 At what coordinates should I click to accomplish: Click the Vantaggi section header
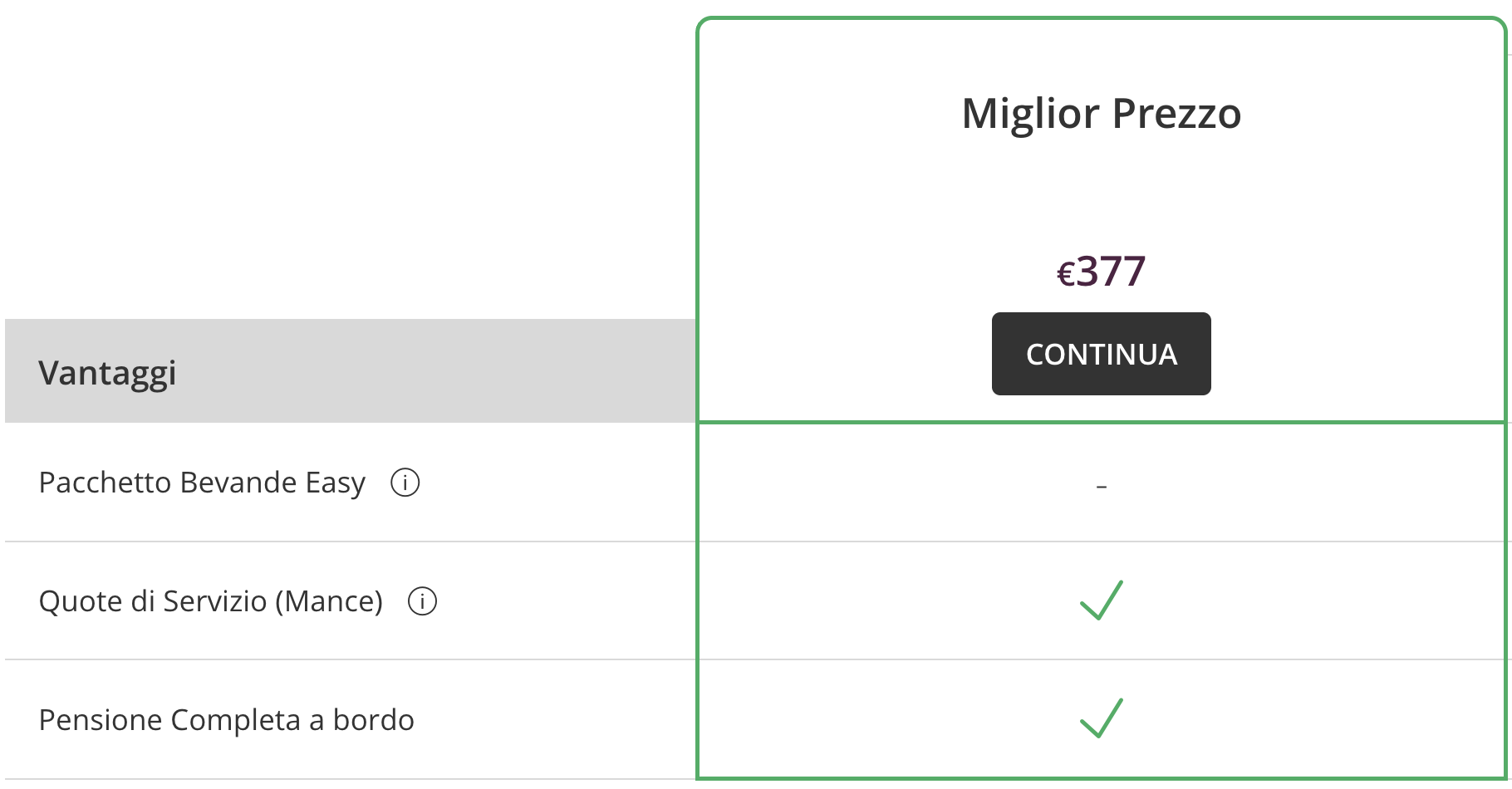(108, 373)
